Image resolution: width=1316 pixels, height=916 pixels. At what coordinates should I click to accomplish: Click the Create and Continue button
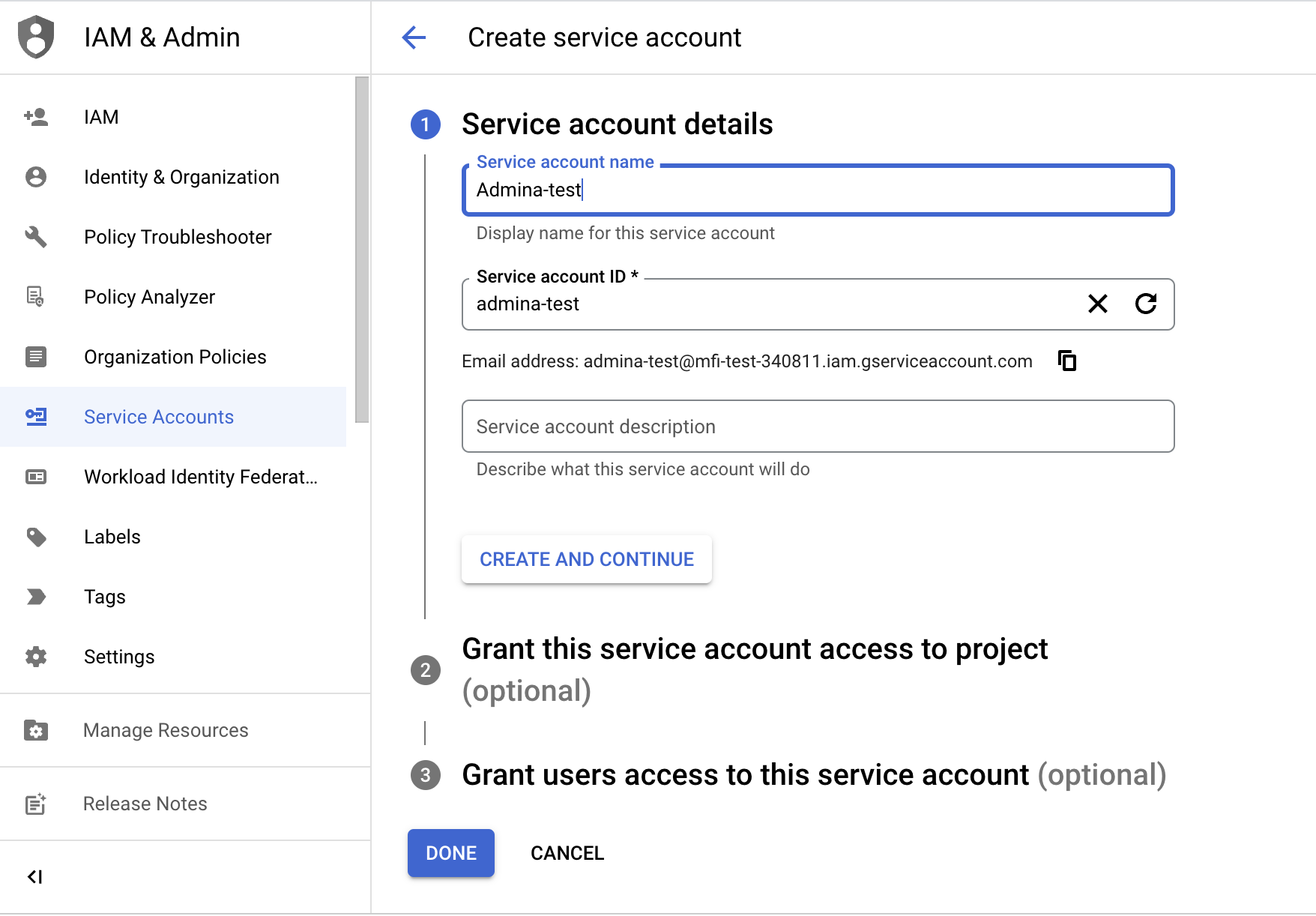tap(587, 559)
